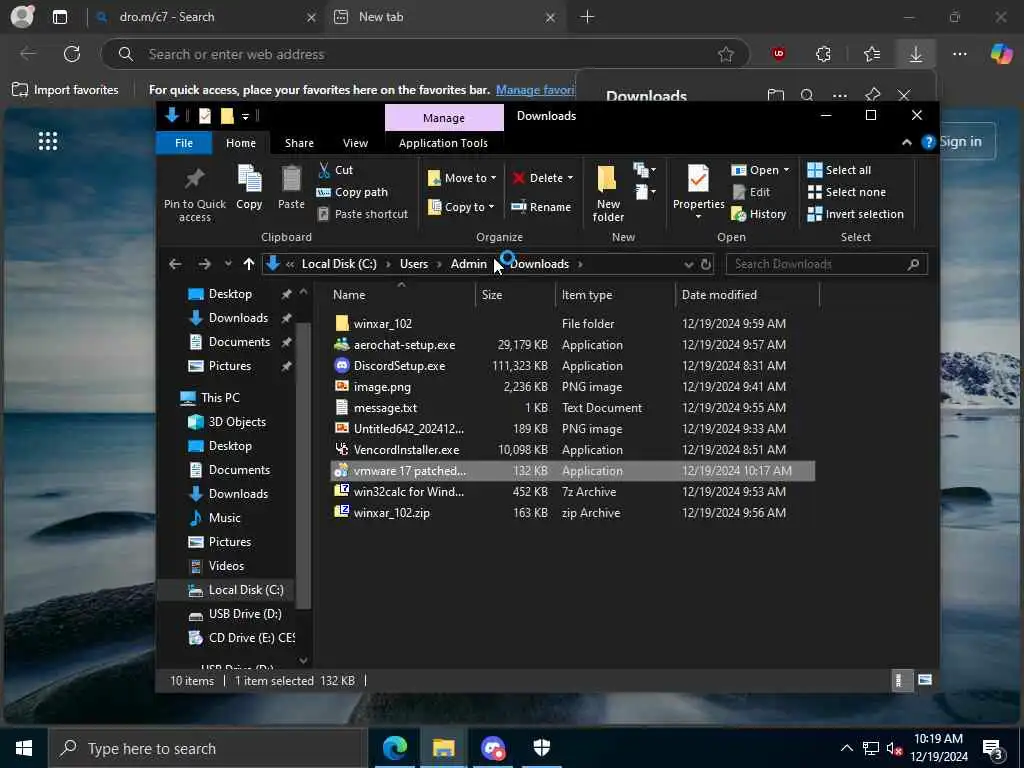Open the Copy to dropdown
This screenshot has width=1024, height=768.
pos(461,207)
